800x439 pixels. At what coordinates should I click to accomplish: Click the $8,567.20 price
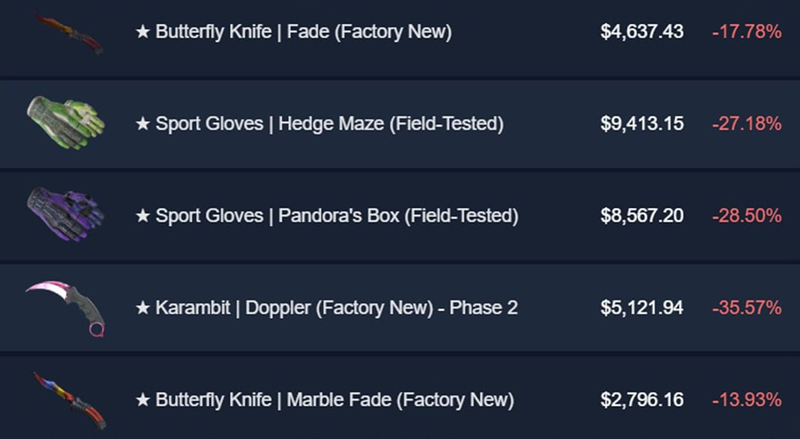point(642,216)
